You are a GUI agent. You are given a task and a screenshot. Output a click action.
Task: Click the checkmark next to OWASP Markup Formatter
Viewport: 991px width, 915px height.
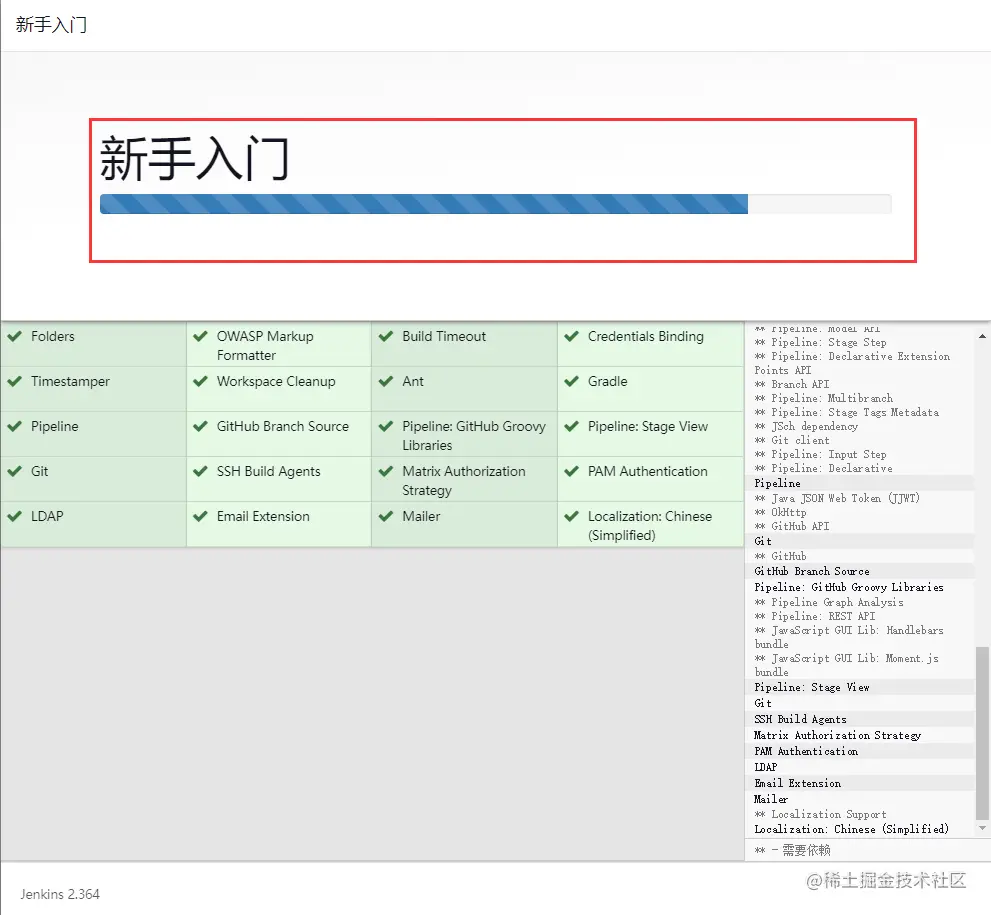click(200, 336)
